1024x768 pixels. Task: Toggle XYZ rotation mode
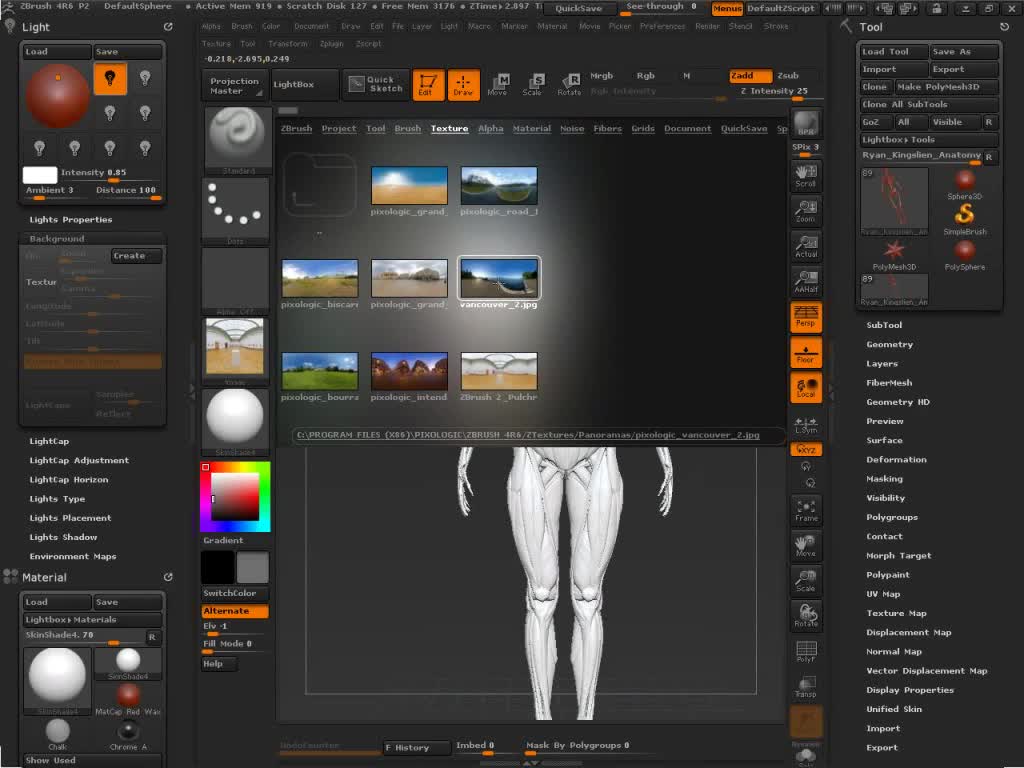point(806,449)
